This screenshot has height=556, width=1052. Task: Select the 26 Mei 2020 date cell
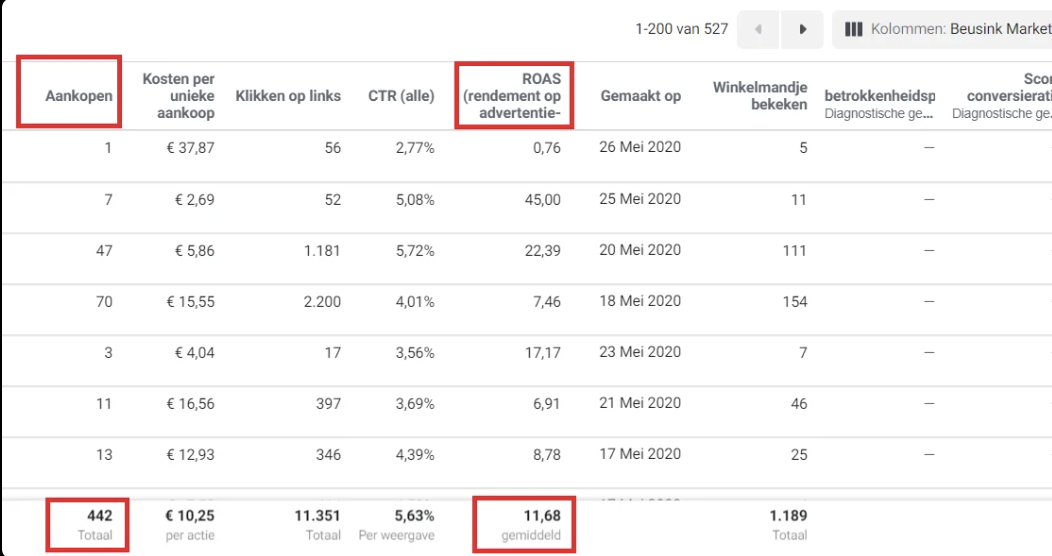(x=640, y=147)
